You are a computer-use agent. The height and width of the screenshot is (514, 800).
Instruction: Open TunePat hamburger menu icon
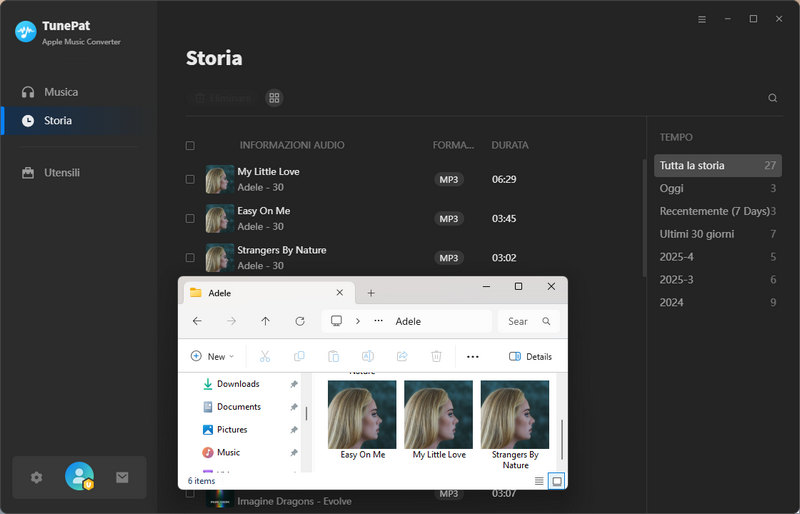[702, 19]
